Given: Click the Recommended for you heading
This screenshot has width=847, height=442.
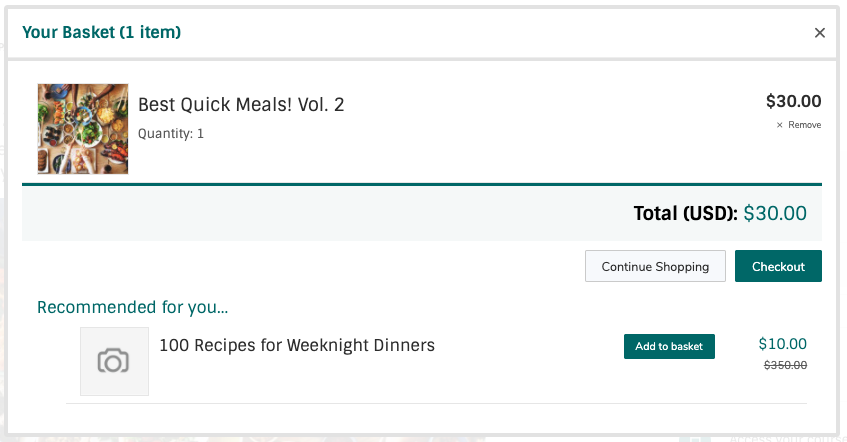Looking at the screenshot, I should 132,307.
